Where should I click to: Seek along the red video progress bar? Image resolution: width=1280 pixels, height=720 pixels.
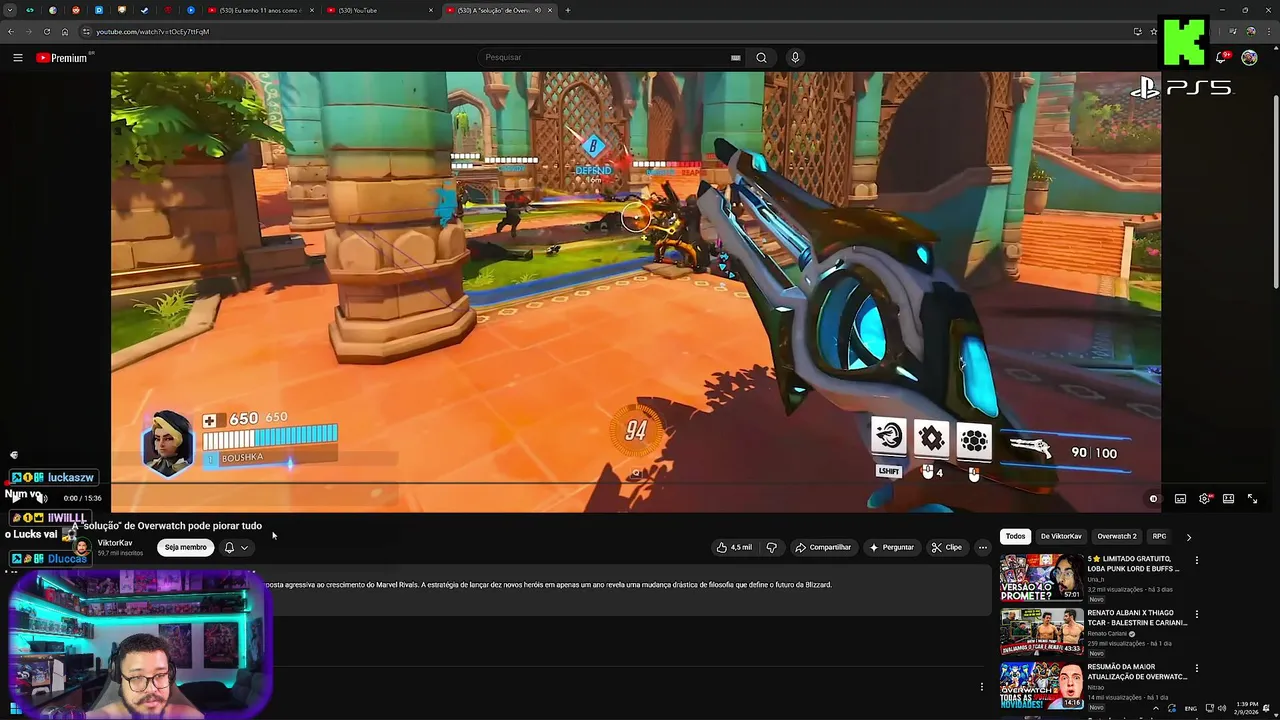pyautogui.click(x=635, y=484)
